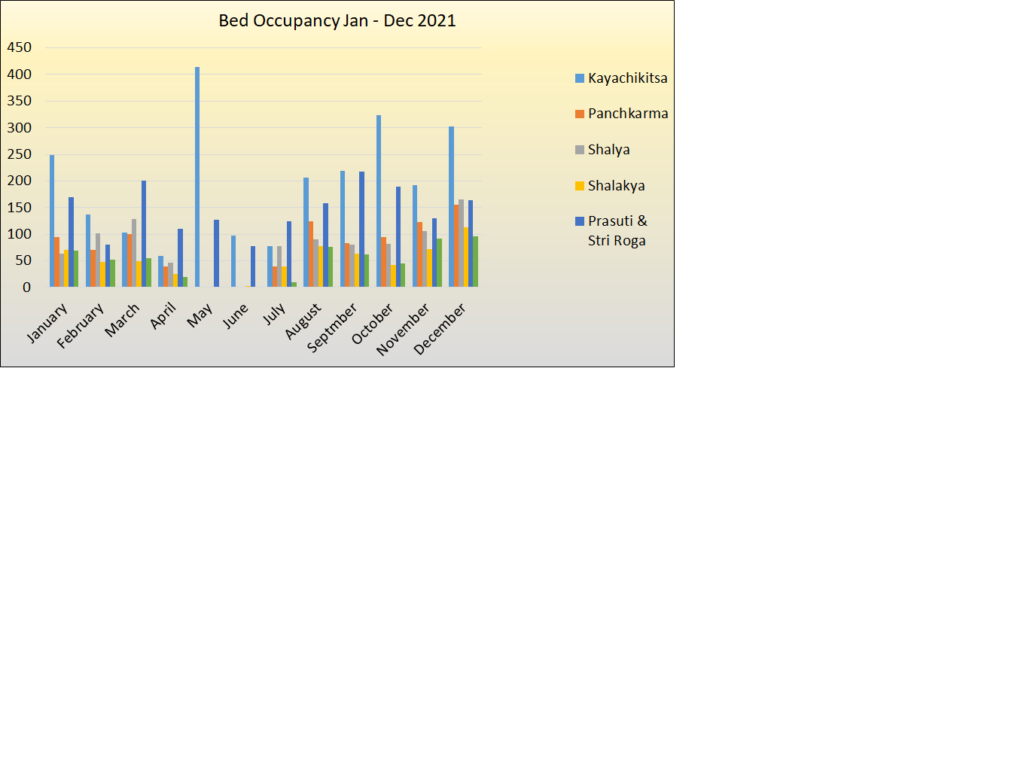The width and height of the screenshot is (1024, 782).
Task: Select the Panchkarma legend marker
Action: [x=582, y=113]
